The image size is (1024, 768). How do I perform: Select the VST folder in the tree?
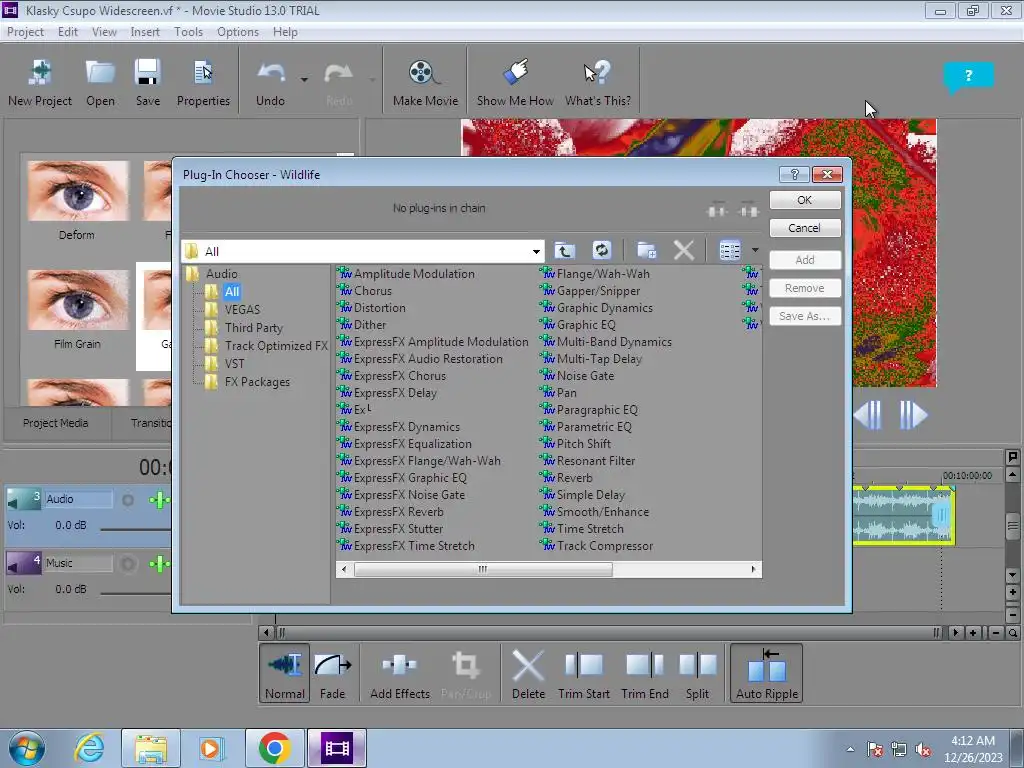pyautogui.click(x=234, y=364)
